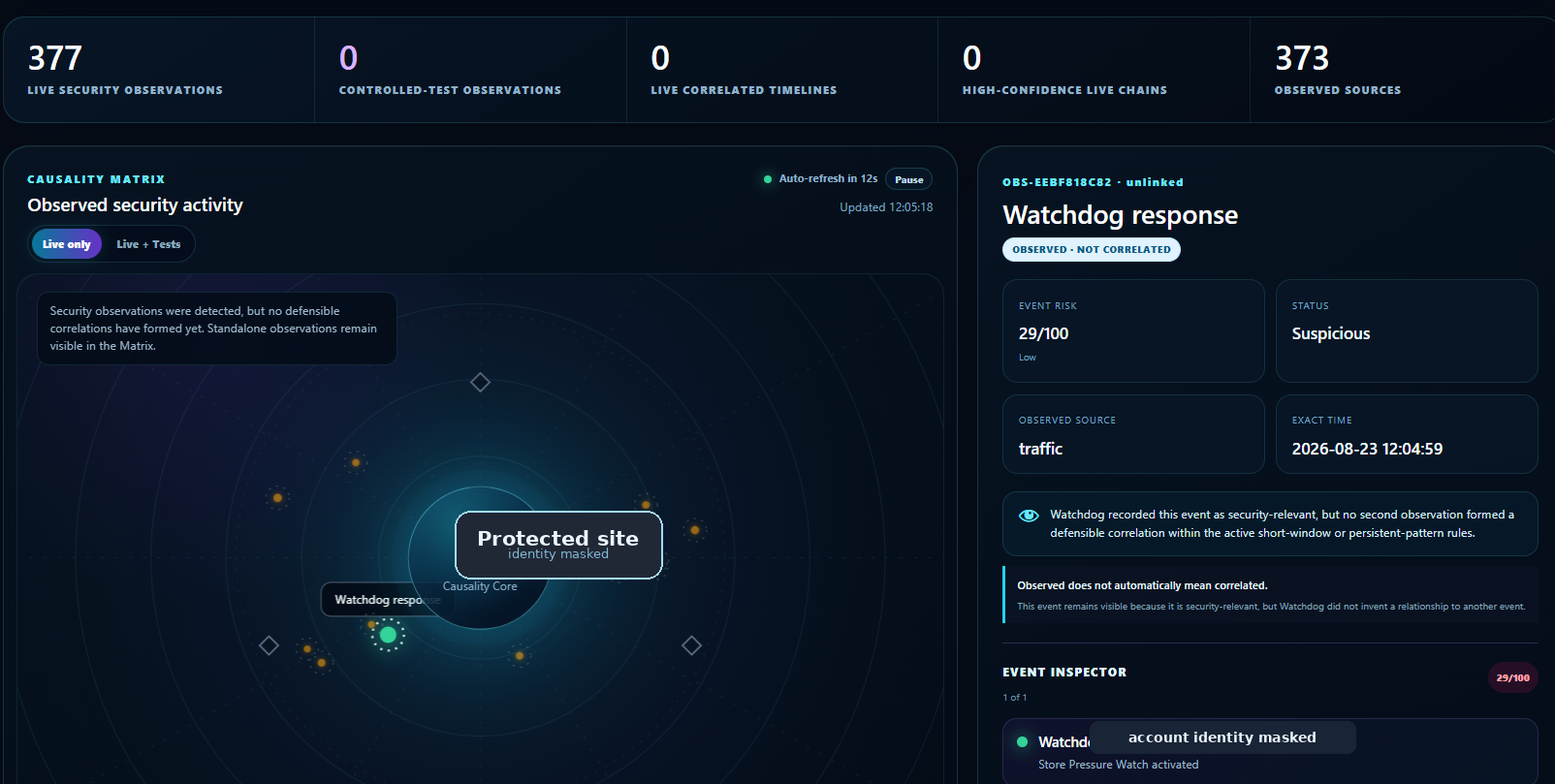Click the Observed does not automatically mean correlated note
The image size is (1555, 784).
tap(1271, 595)
